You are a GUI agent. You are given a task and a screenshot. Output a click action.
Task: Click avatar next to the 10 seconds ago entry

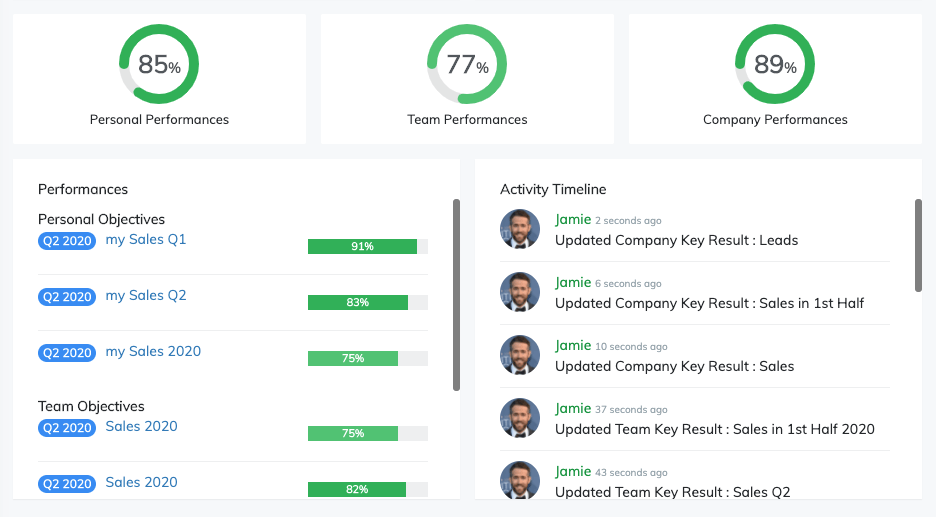pyautogui.click(x=520, y=355)
